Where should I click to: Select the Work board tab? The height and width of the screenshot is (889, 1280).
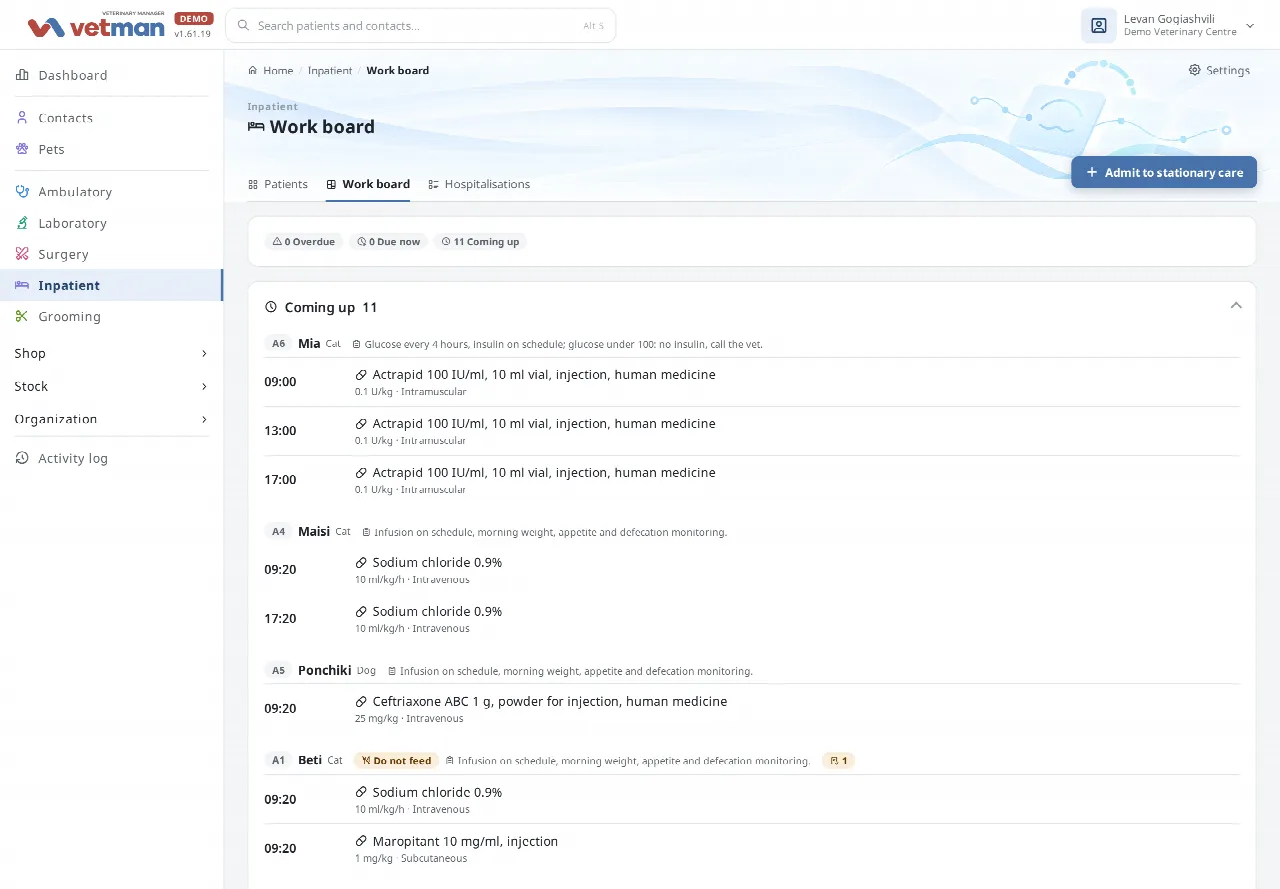pos(368,184)
